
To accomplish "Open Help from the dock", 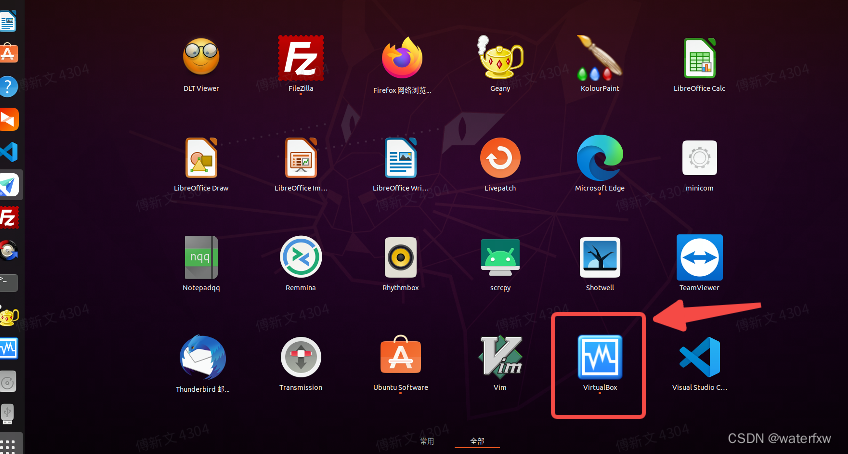I will (x=9, y=87).
